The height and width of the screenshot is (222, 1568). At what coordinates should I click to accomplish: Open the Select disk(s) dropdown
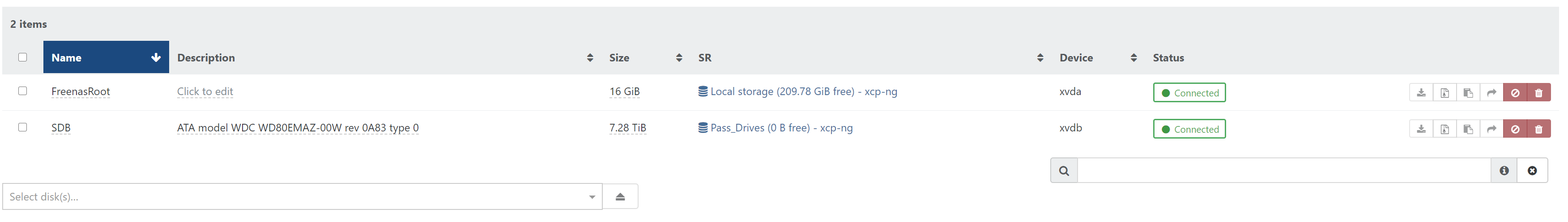(303, 196)
